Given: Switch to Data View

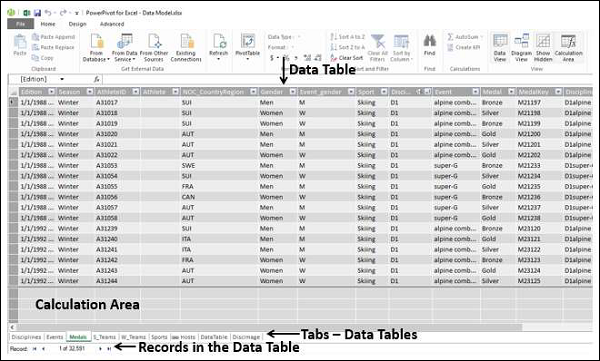Looking at the screenshot, I should click(500, 48).
